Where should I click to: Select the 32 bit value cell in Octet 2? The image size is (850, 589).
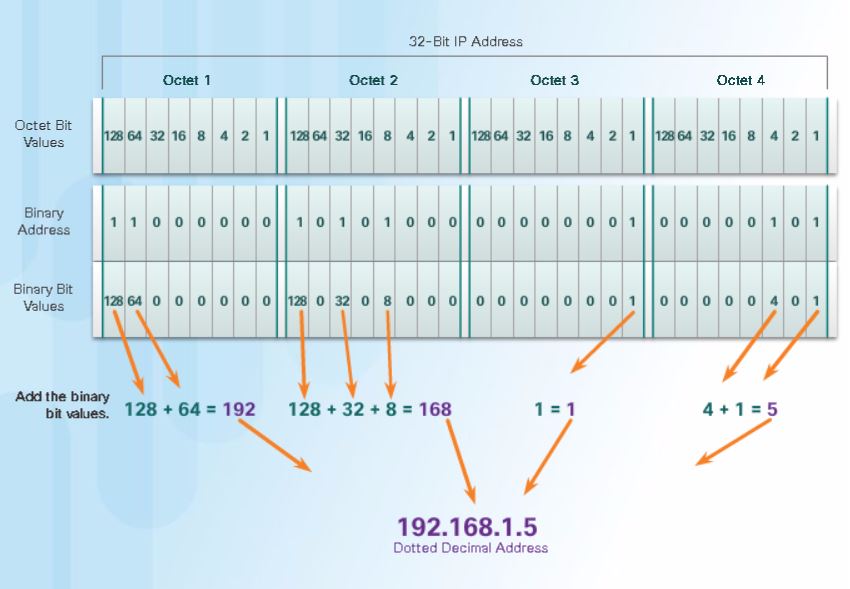click(x=341, y=131)
